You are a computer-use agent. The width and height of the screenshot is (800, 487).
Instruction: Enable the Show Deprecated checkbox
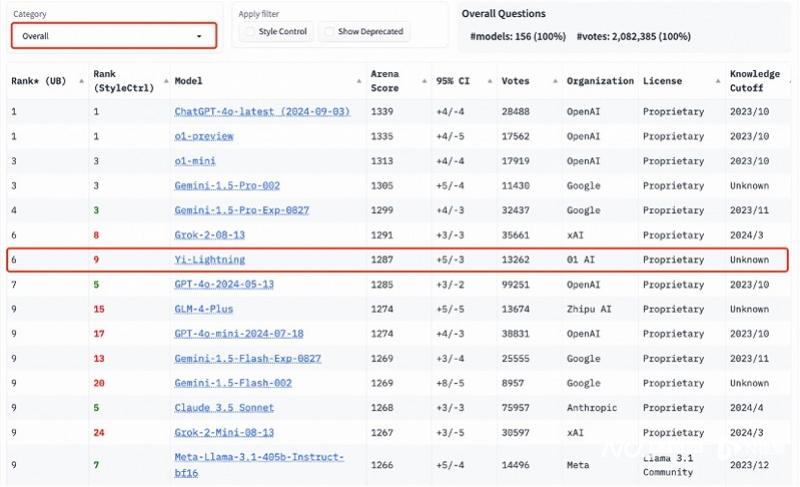tap(330, 32)
